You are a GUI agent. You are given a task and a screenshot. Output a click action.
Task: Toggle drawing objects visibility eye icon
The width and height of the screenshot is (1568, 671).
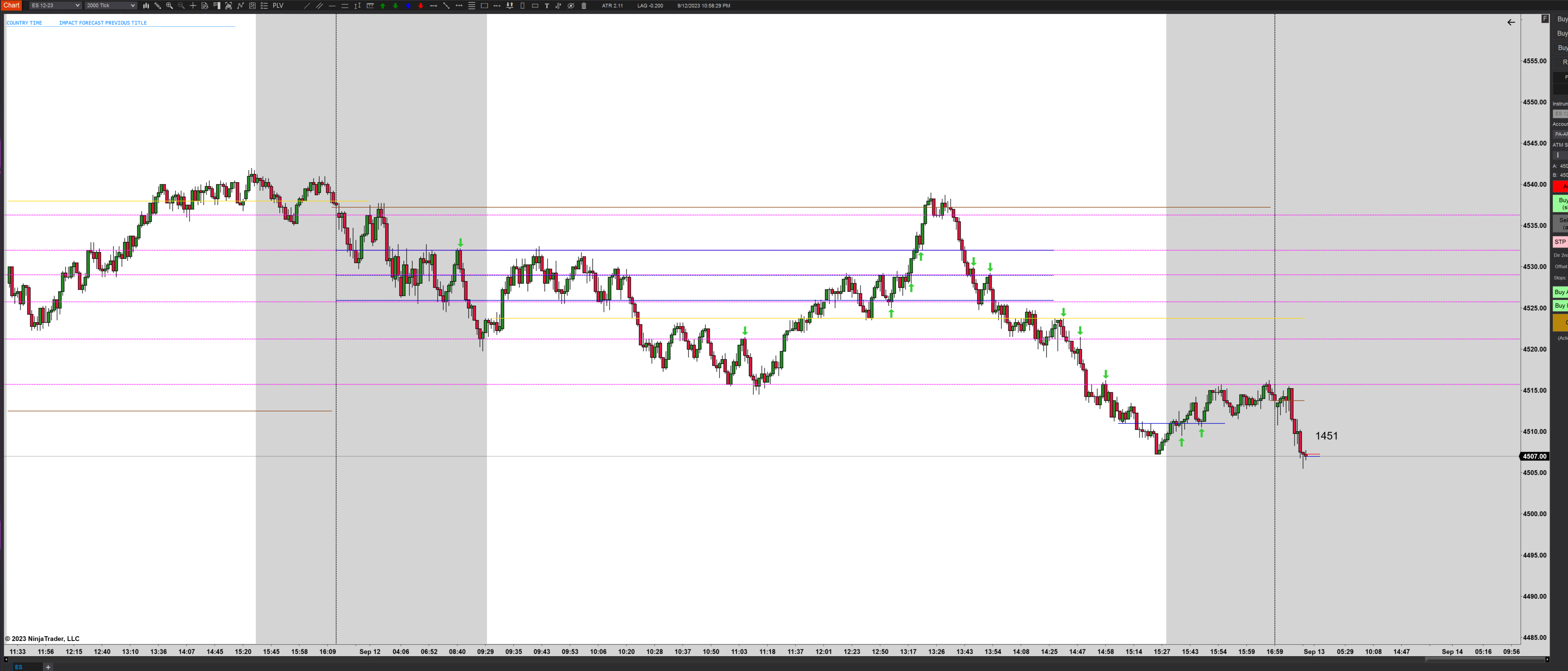coord(571,5)
